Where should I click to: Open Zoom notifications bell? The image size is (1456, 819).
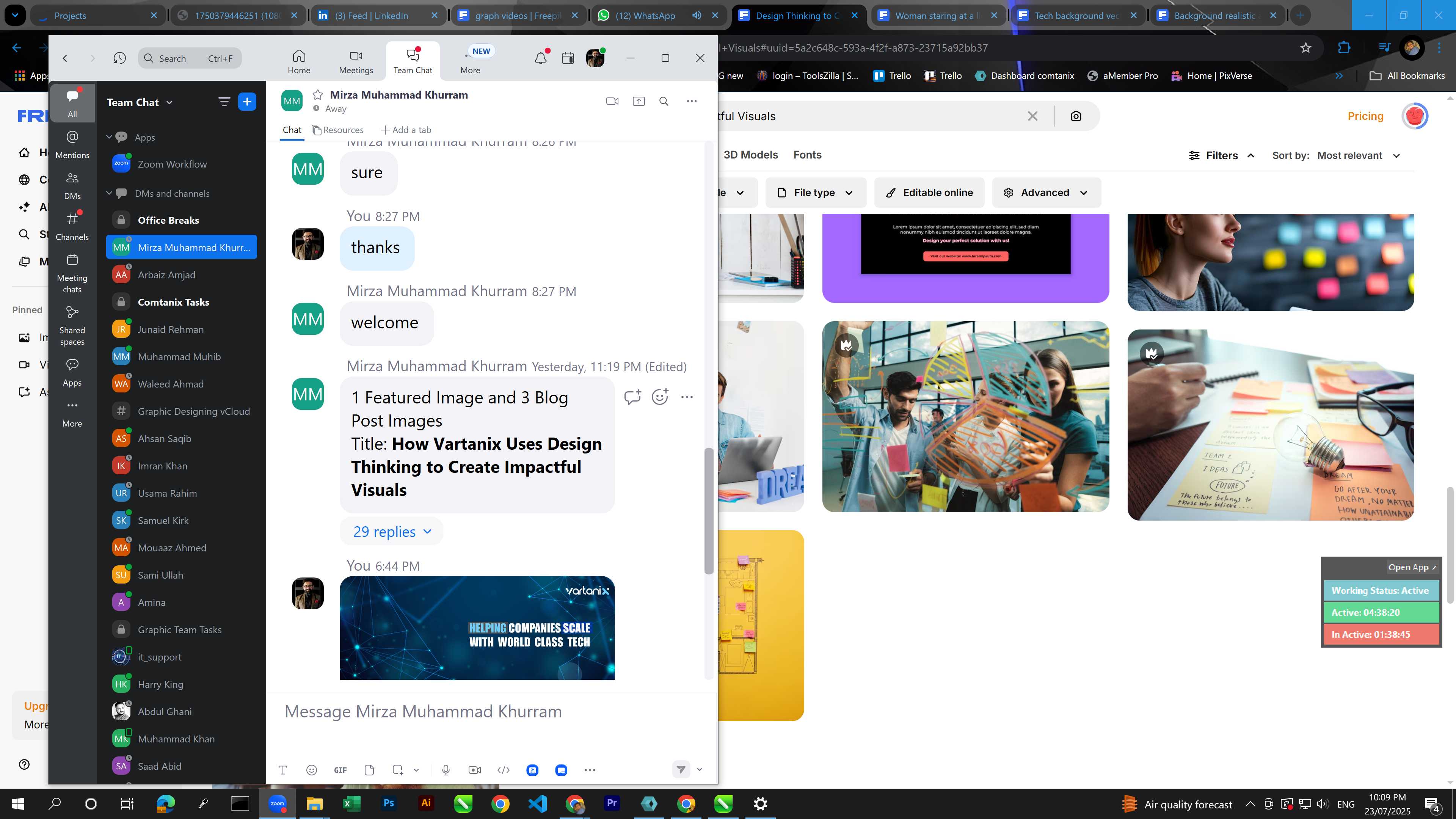[x=541, y=58]
